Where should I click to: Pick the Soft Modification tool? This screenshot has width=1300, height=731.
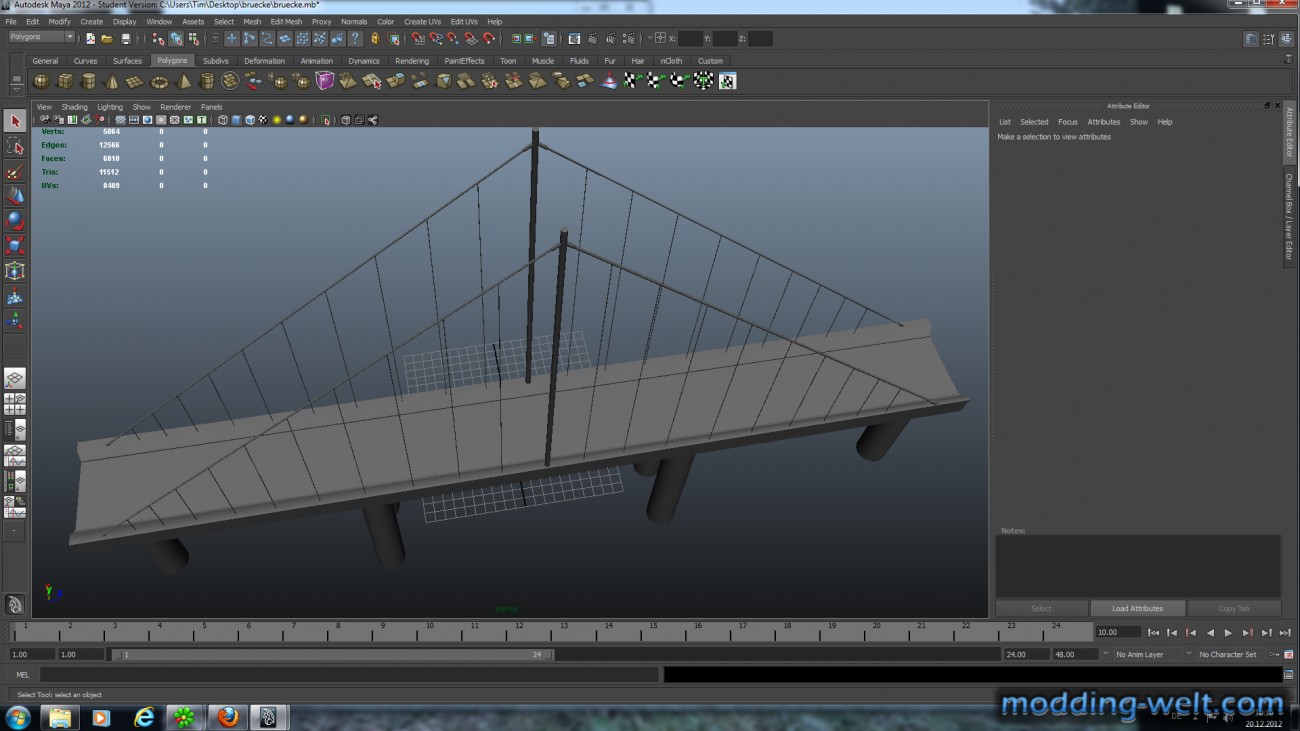click(x=15, y=296)
